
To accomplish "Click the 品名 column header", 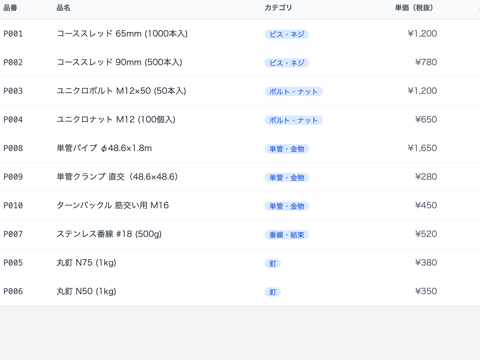I will (x=63, y=8).
